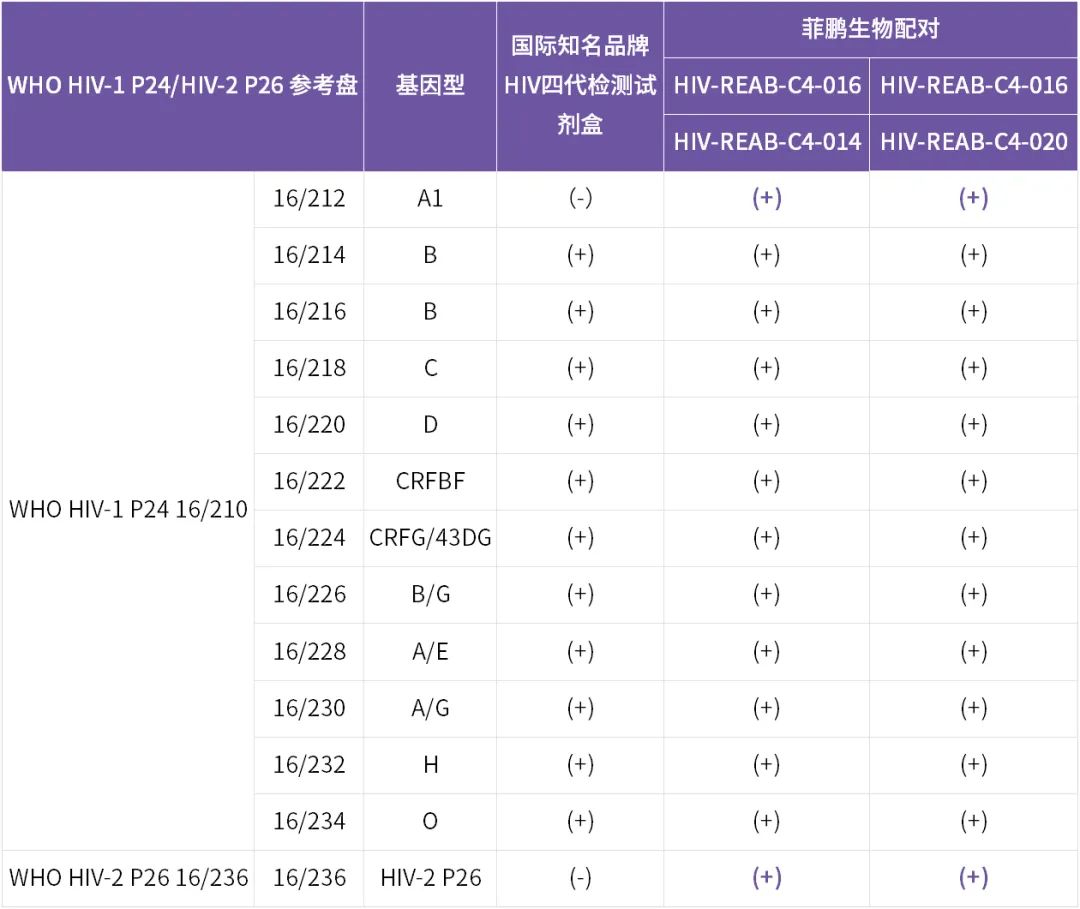The height and width of the screenshot is (909, 1080).
Task: Click the 16/212 sample number cell
Action: coord(309,198)
